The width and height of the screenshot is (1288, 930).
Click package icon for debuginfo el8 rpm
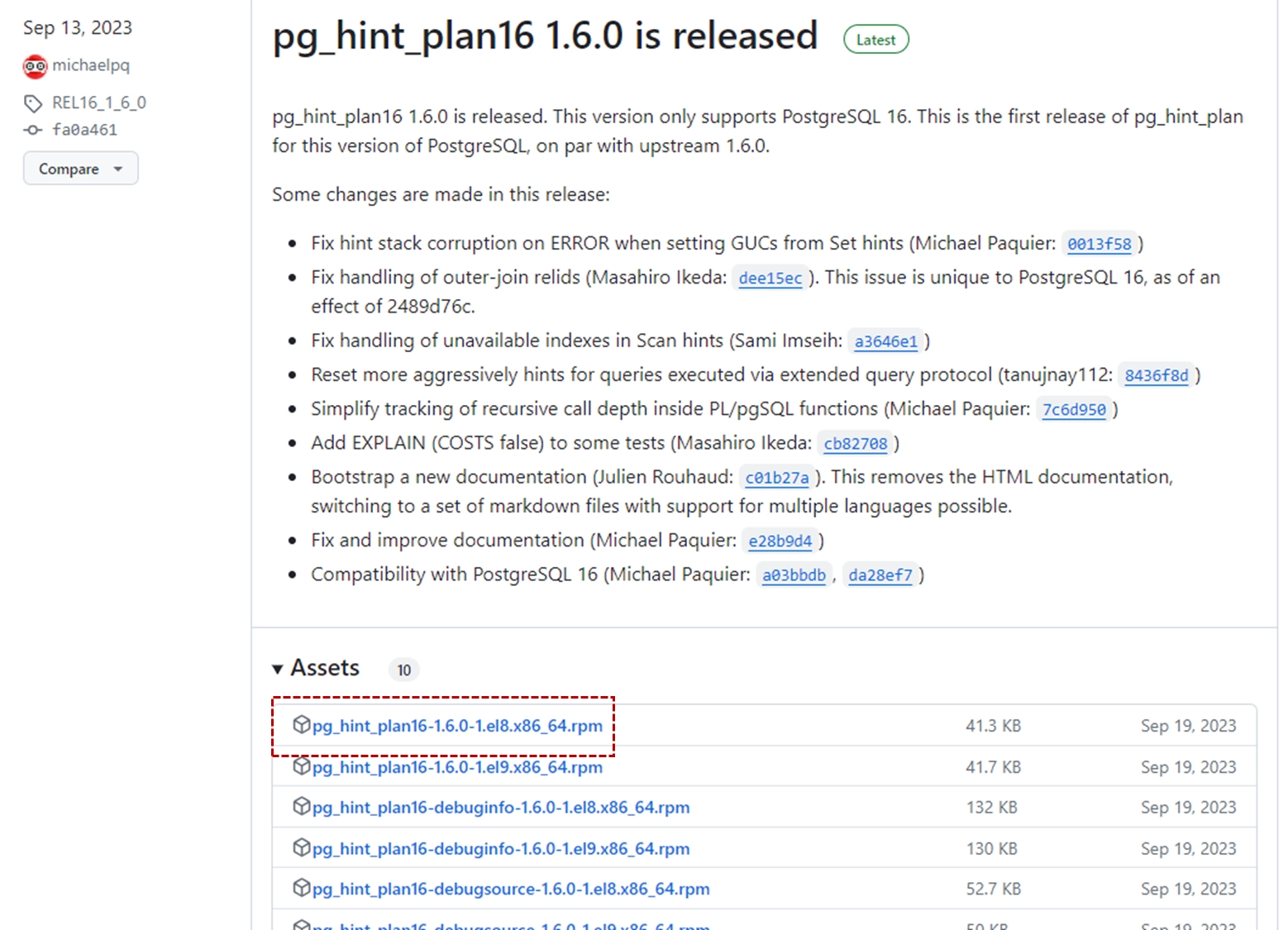click(x=301, y=806)
